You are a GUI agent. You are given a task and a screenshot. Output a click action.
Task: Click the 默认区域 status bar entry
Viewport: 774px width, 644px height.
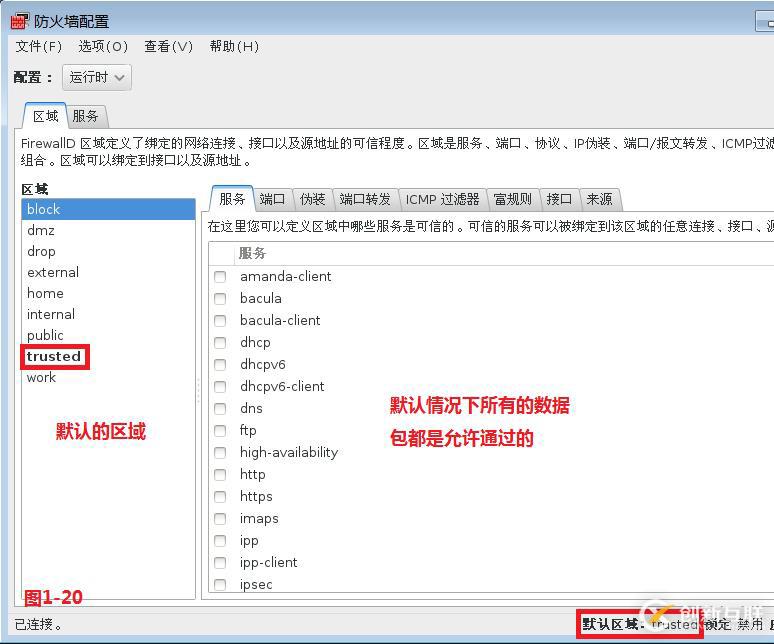tap(640, 624)
